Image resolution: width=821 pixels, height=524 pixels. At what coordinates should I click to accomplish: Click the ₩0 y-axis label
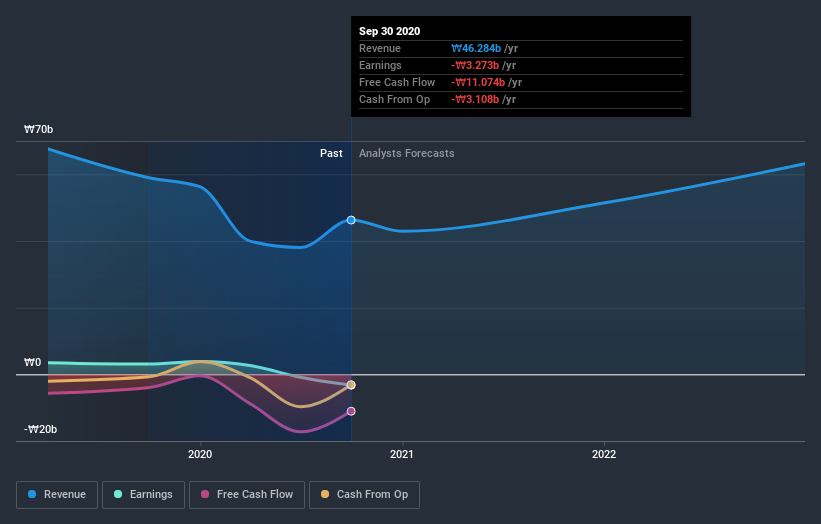pos(32,362)
